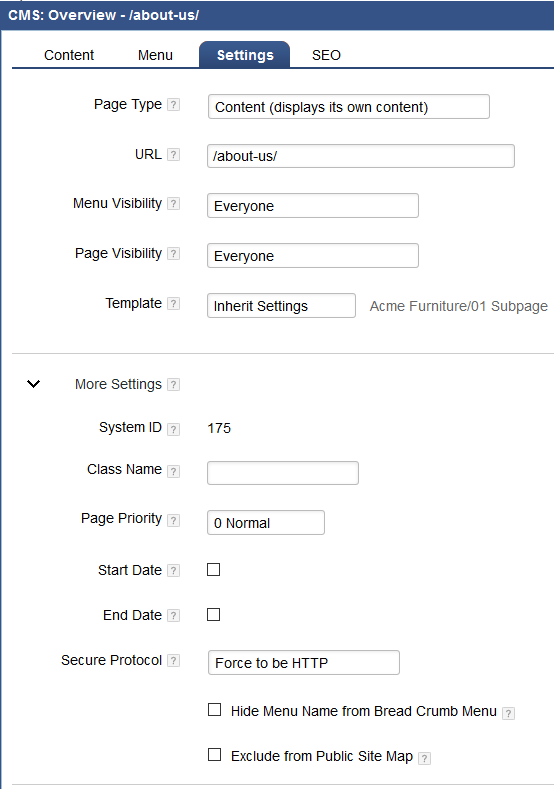The width and height of the screenshot is (554, 789).
Task: Open the Secure Protocol dropdown
Action: pos(304,663)
